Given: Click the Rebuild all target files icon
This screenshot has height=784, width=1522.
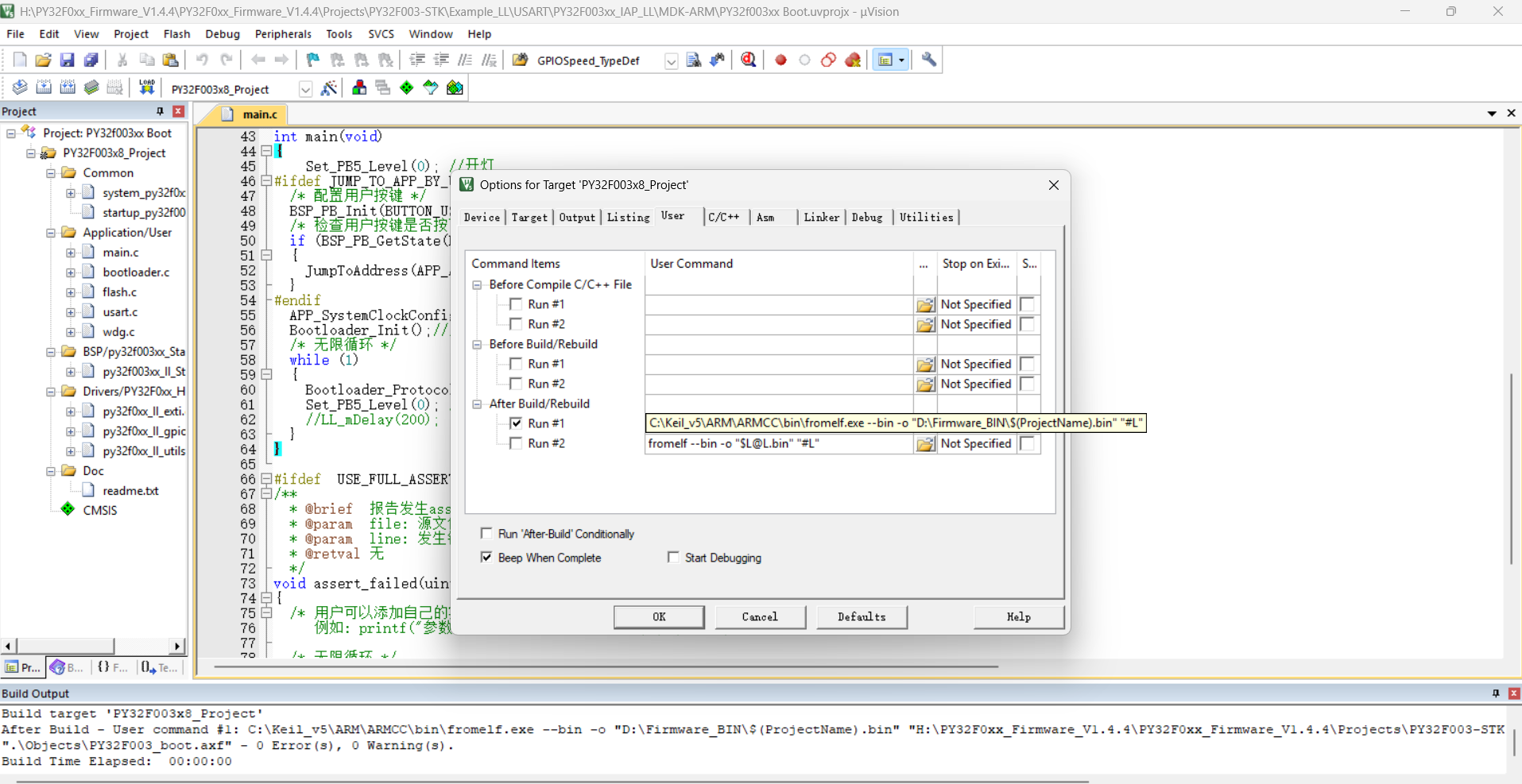Looking at the screenshot, I should (68, 87).
